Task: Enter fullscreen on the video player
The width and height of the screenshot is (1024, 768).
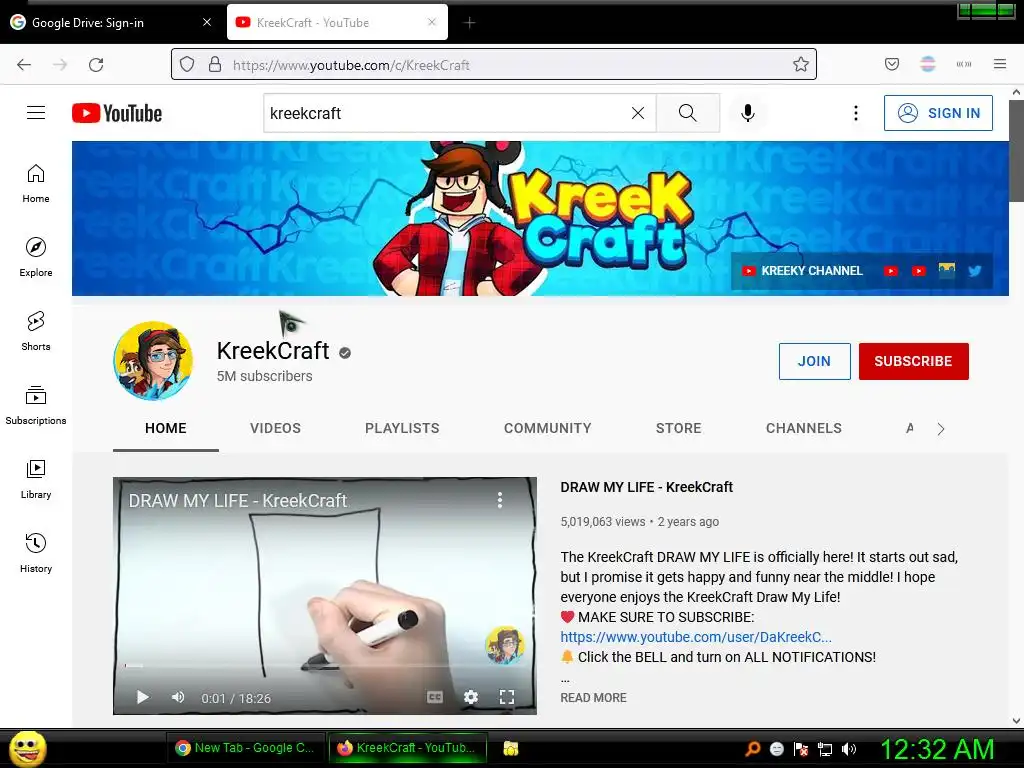Action: pyautogui.click(x=507, y=697)
